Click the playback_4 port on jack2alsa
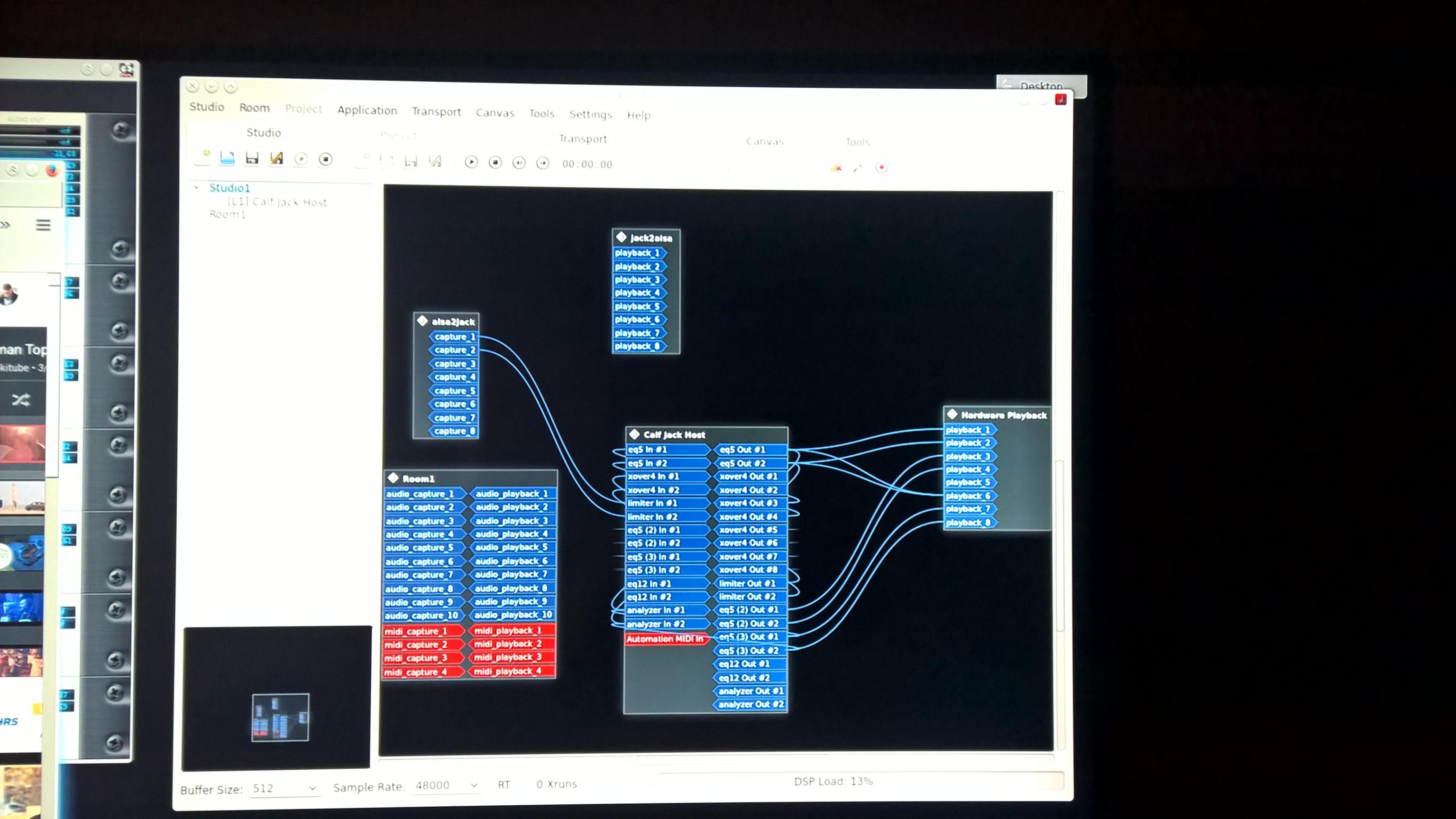The width and height of the screenshot is (1456, 819). point(639,292)
